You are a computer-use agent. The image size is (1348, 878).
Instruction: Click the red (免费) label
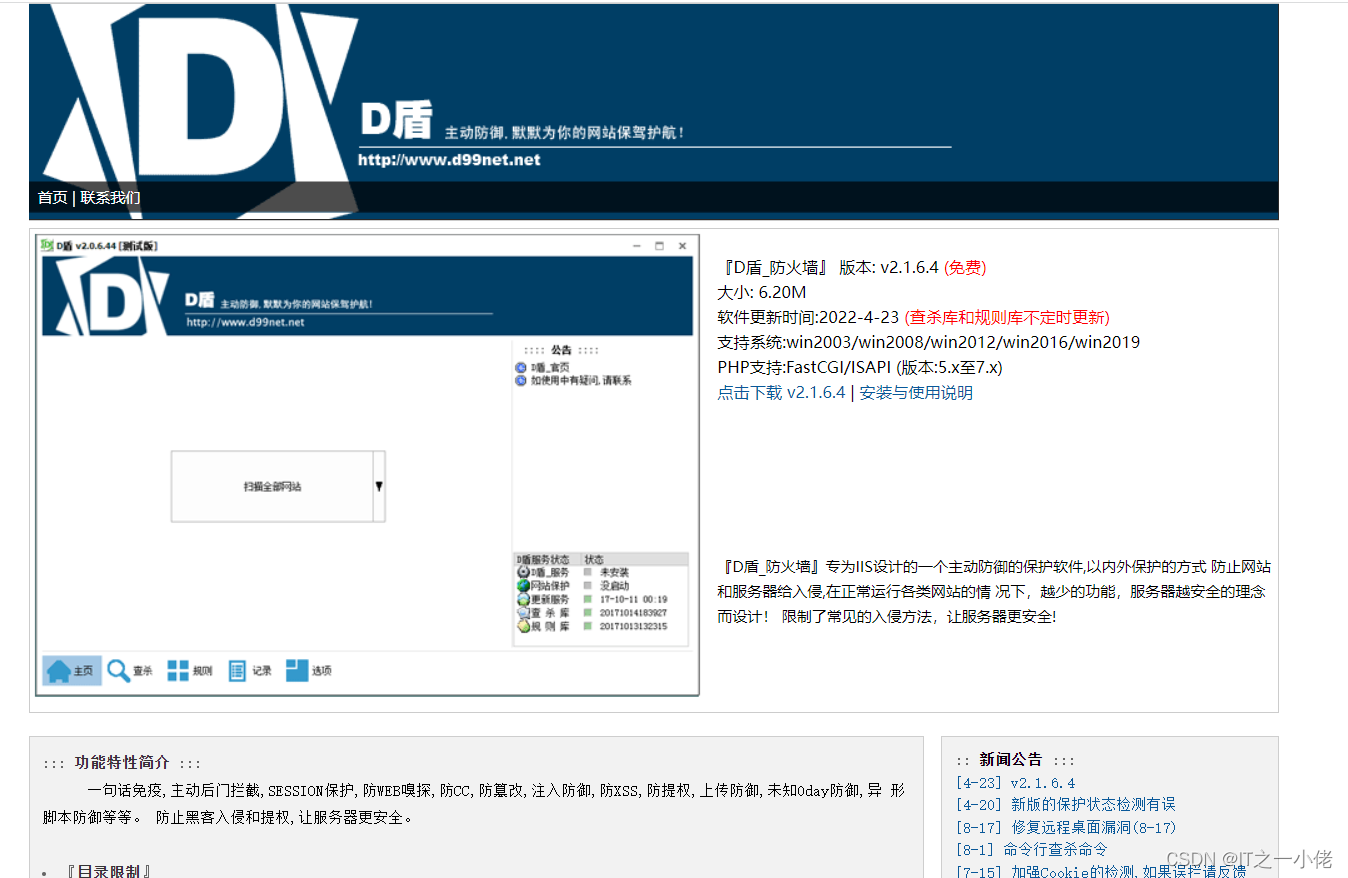coord(965,267)
